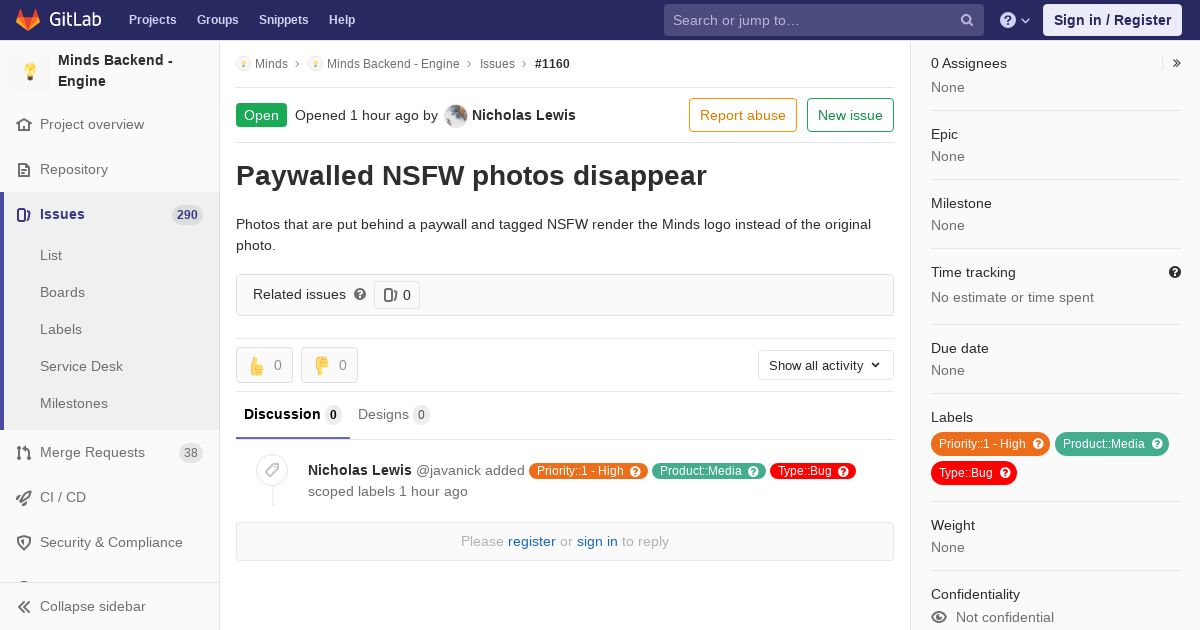Click the Issues sidebar icon
1200x630 pixels.
[24, 215]
